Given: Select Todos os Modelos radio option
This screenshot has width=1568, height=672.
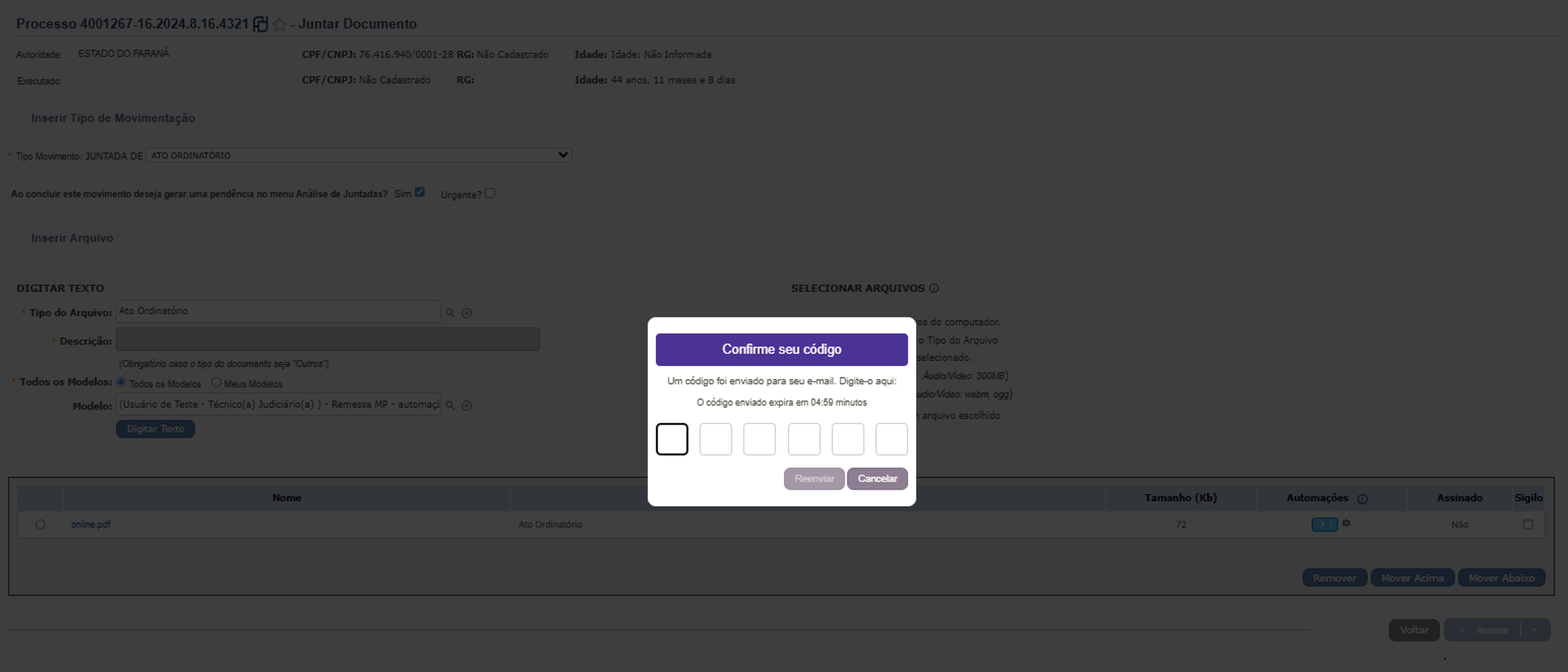Looking at the screenshot, I should click(x=121, y=383).
